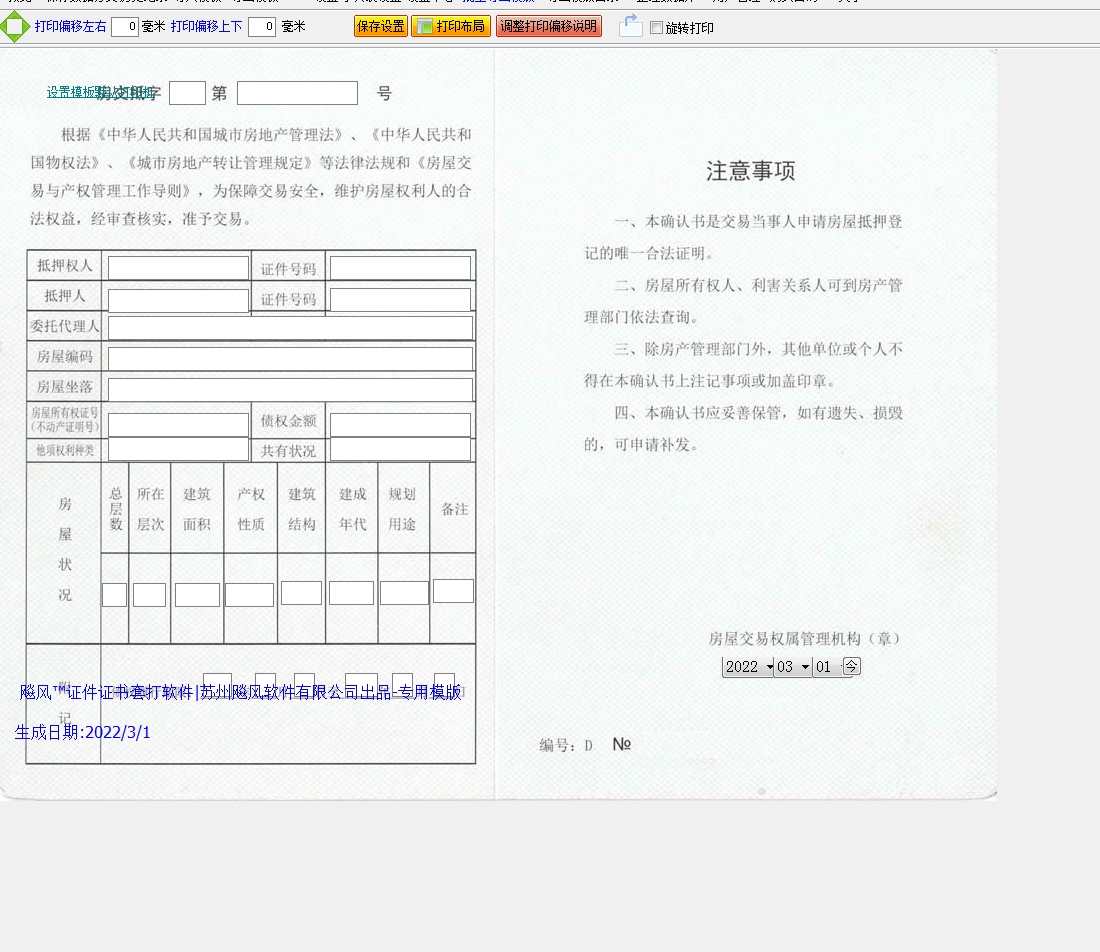Open the month dropdown showing 03
The height and width of the screenshot is (952, 1100).
(793, 667)
